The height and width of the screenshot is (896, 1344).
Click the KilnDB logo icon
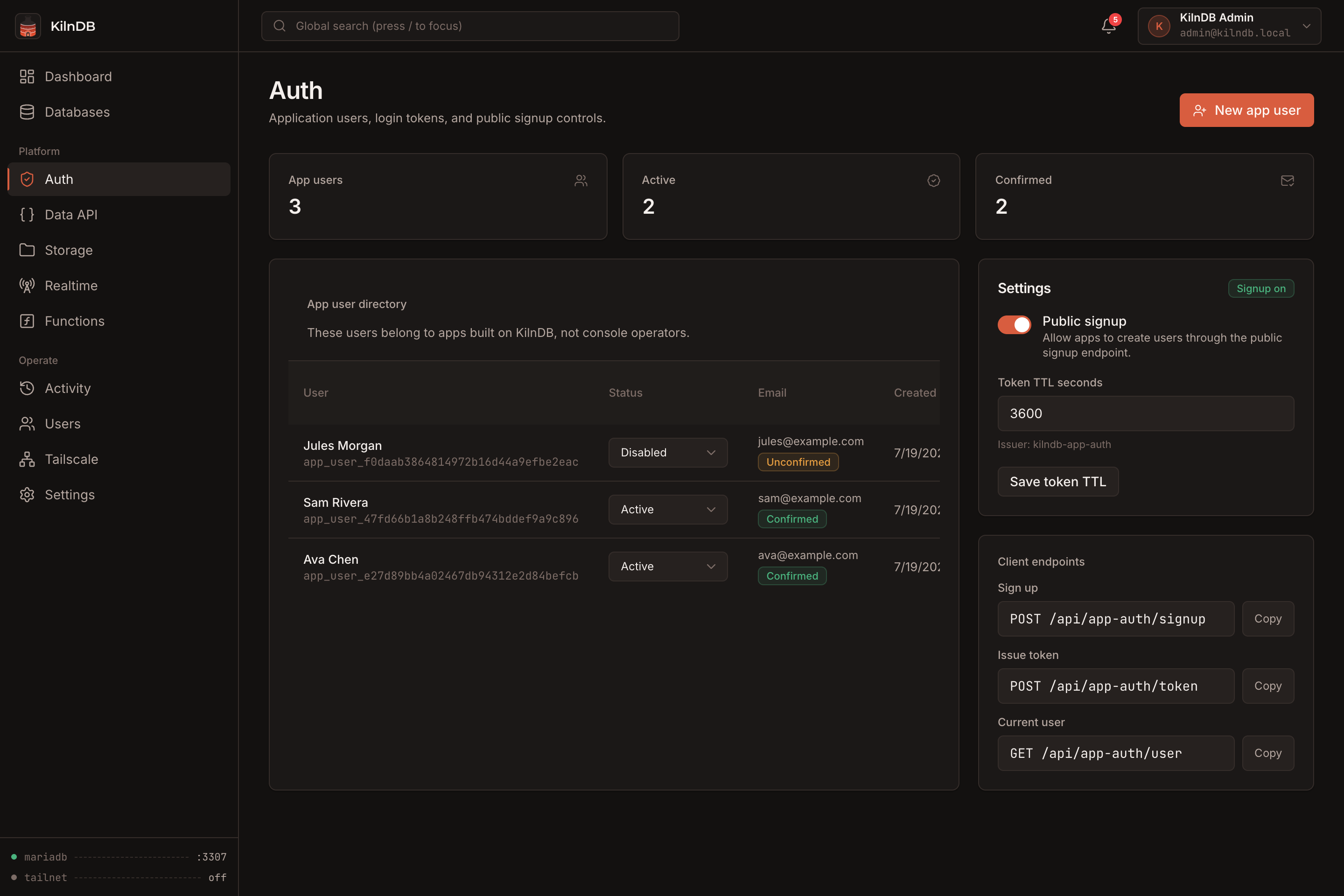28,26
